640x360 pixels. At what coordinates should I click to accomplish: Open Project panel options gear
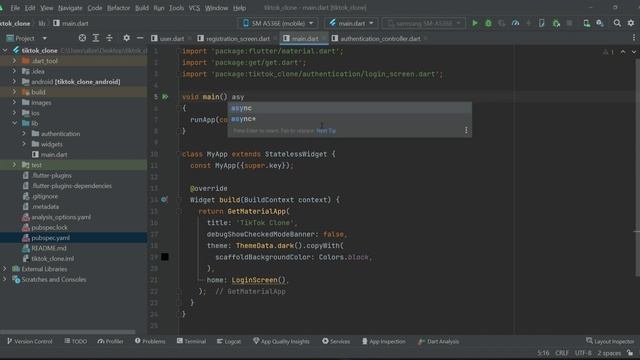tap(127, 38)
